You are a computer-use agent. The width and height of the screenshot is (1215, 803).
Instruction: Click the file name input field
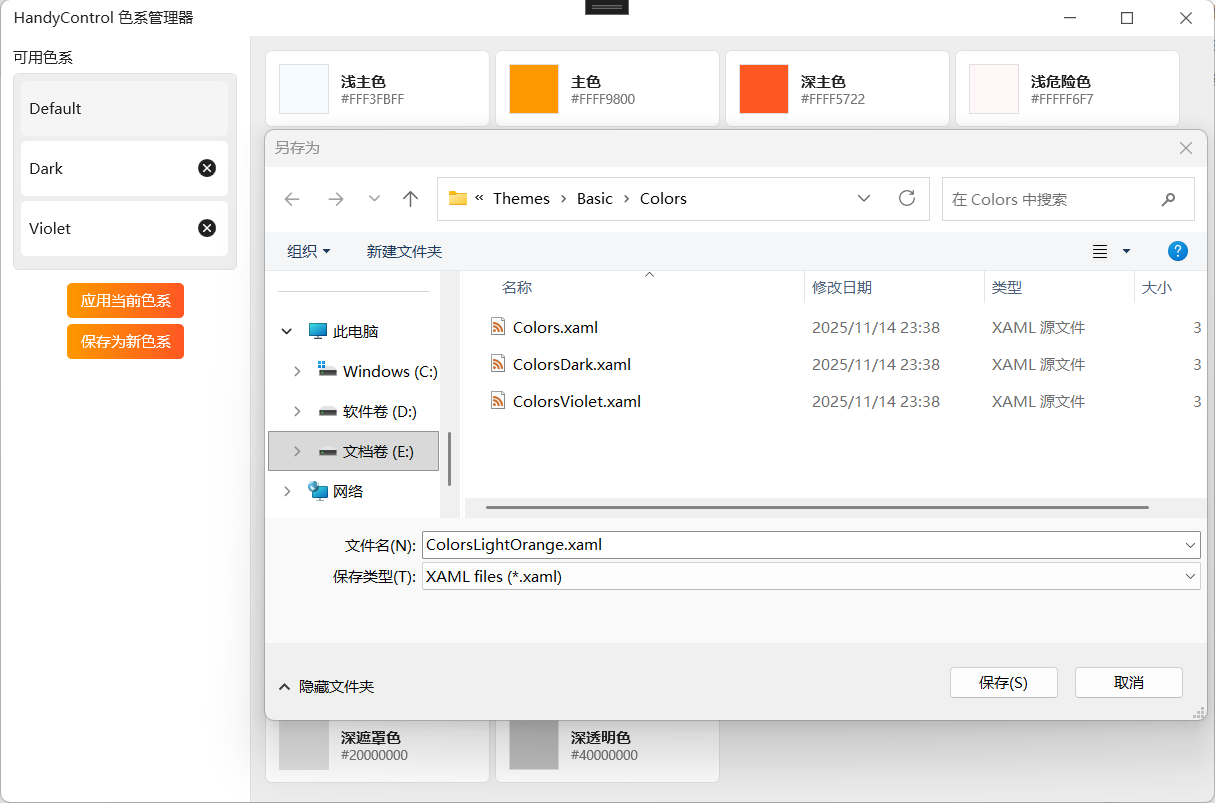click(x=802, y=545)
